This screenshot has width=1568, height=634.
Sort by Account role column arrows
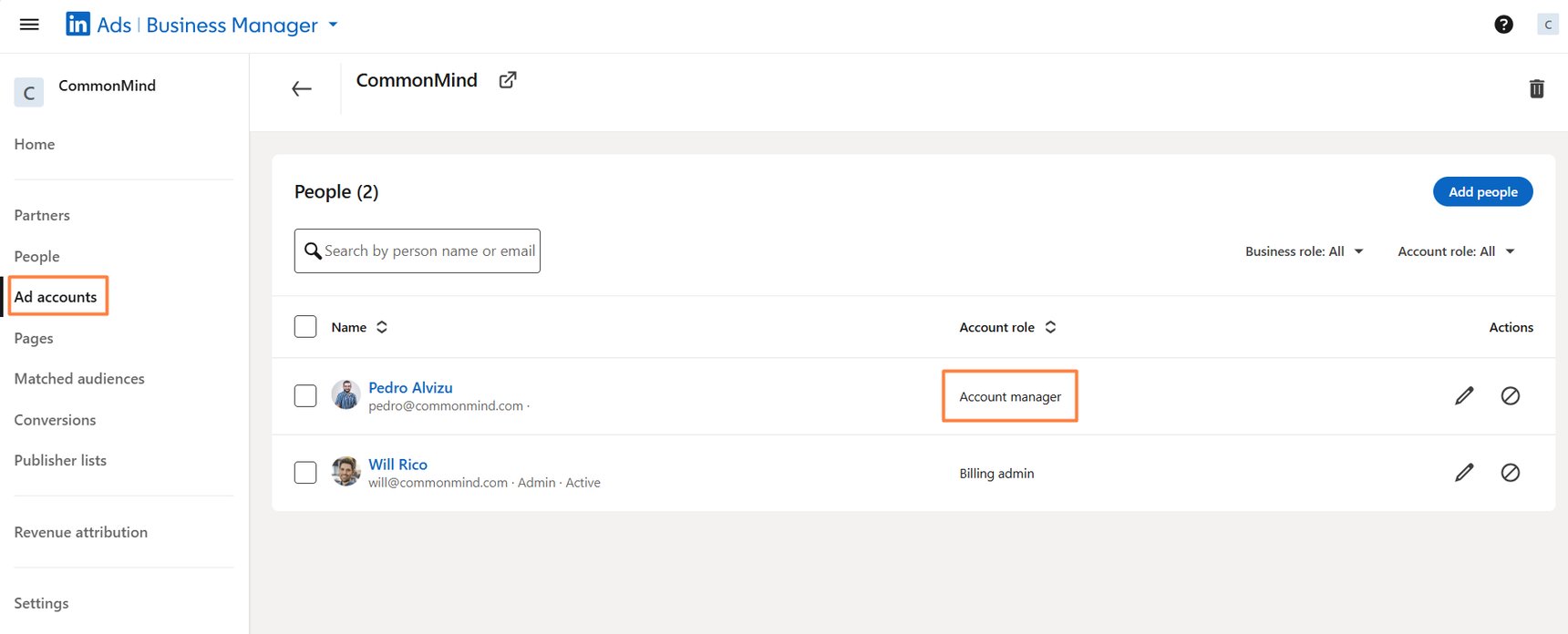click(1050, 327)
